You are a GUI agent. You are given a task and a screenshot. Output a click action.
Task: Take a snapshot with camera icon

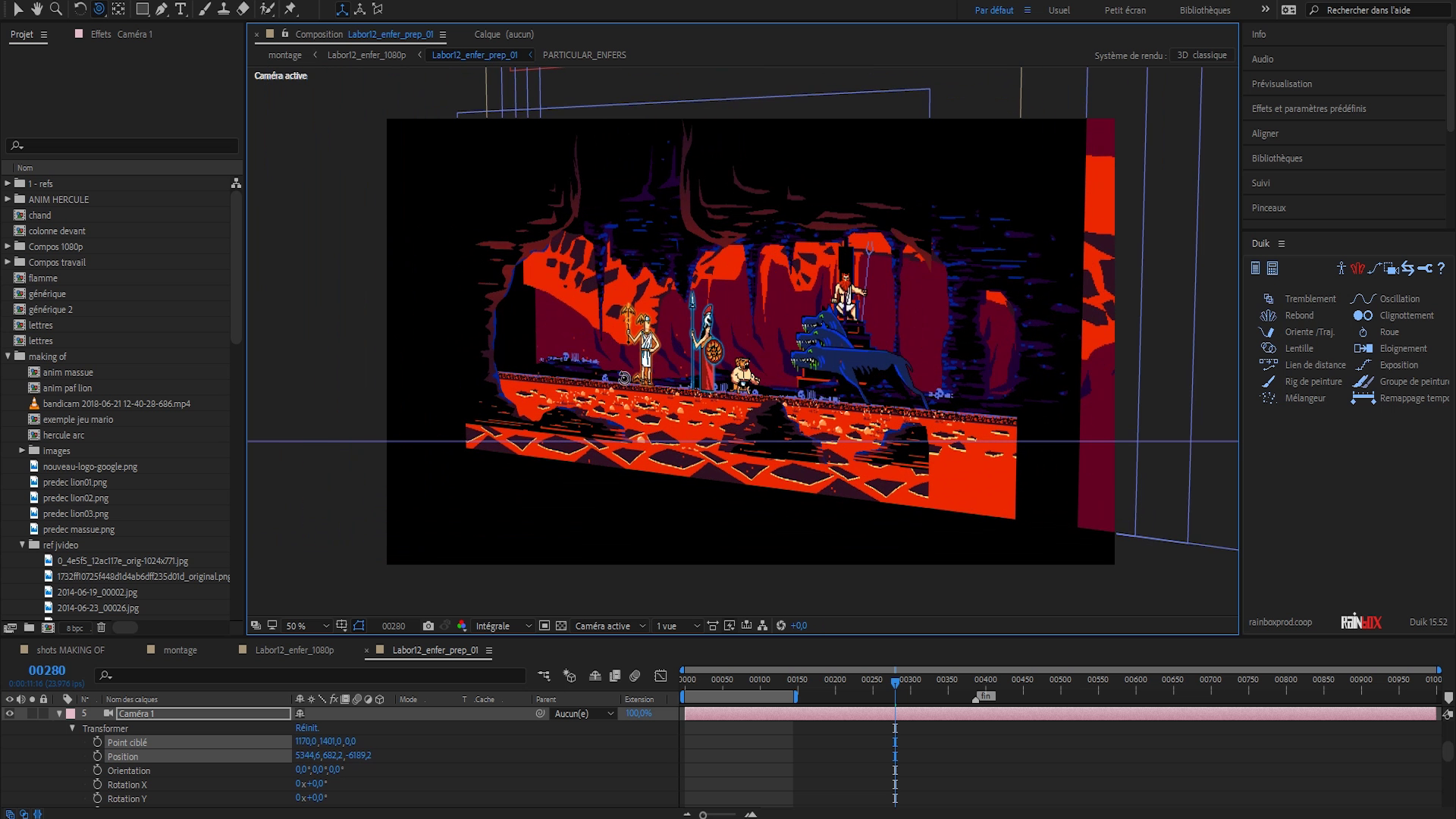[428, 626]
